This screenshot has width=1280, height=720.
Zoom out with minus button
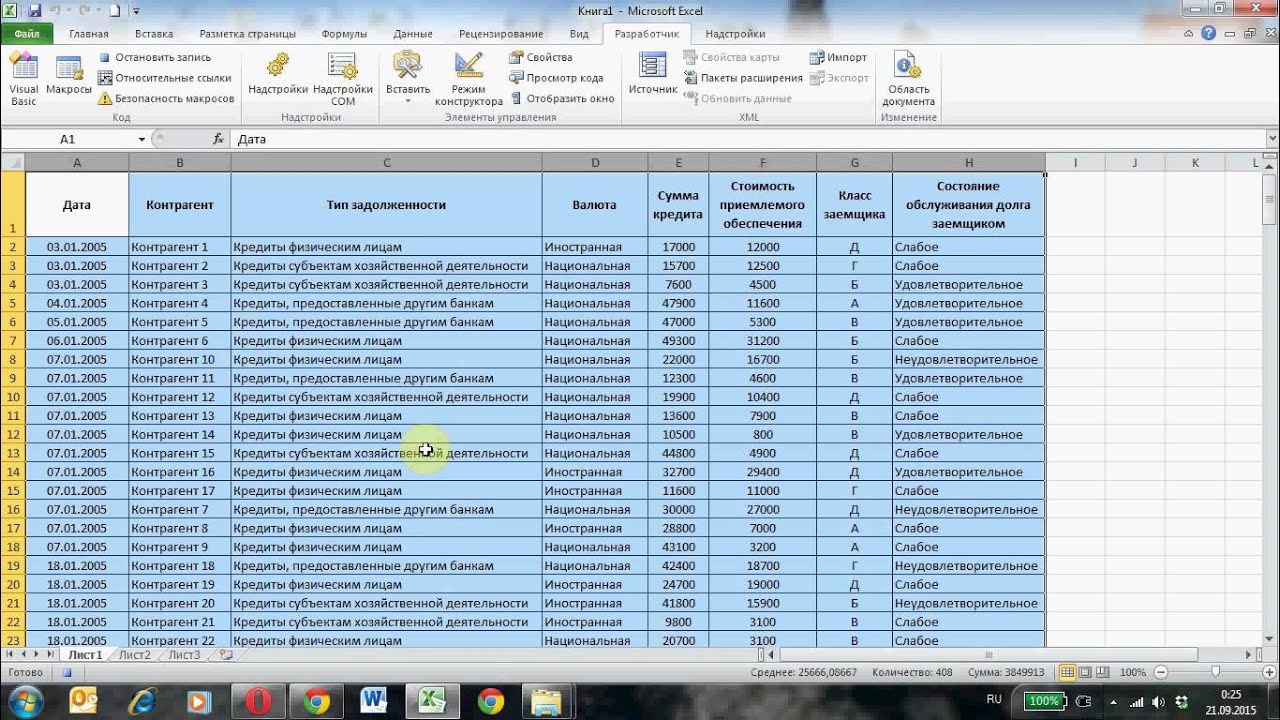click(x=1160, y=673)
